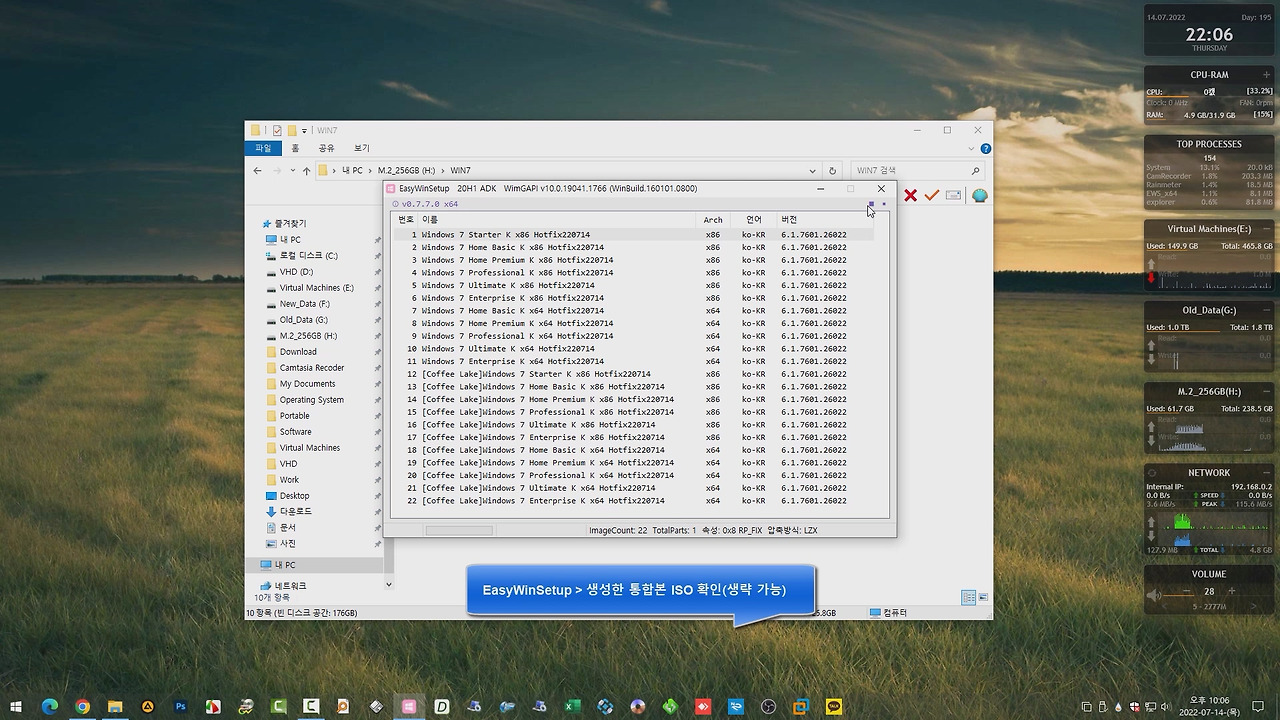Select [Coffee Lake]Windows 7 Starter K x86 row
Image resolution: width=1280 pixels, height=720 pixels.
[633, 374]
